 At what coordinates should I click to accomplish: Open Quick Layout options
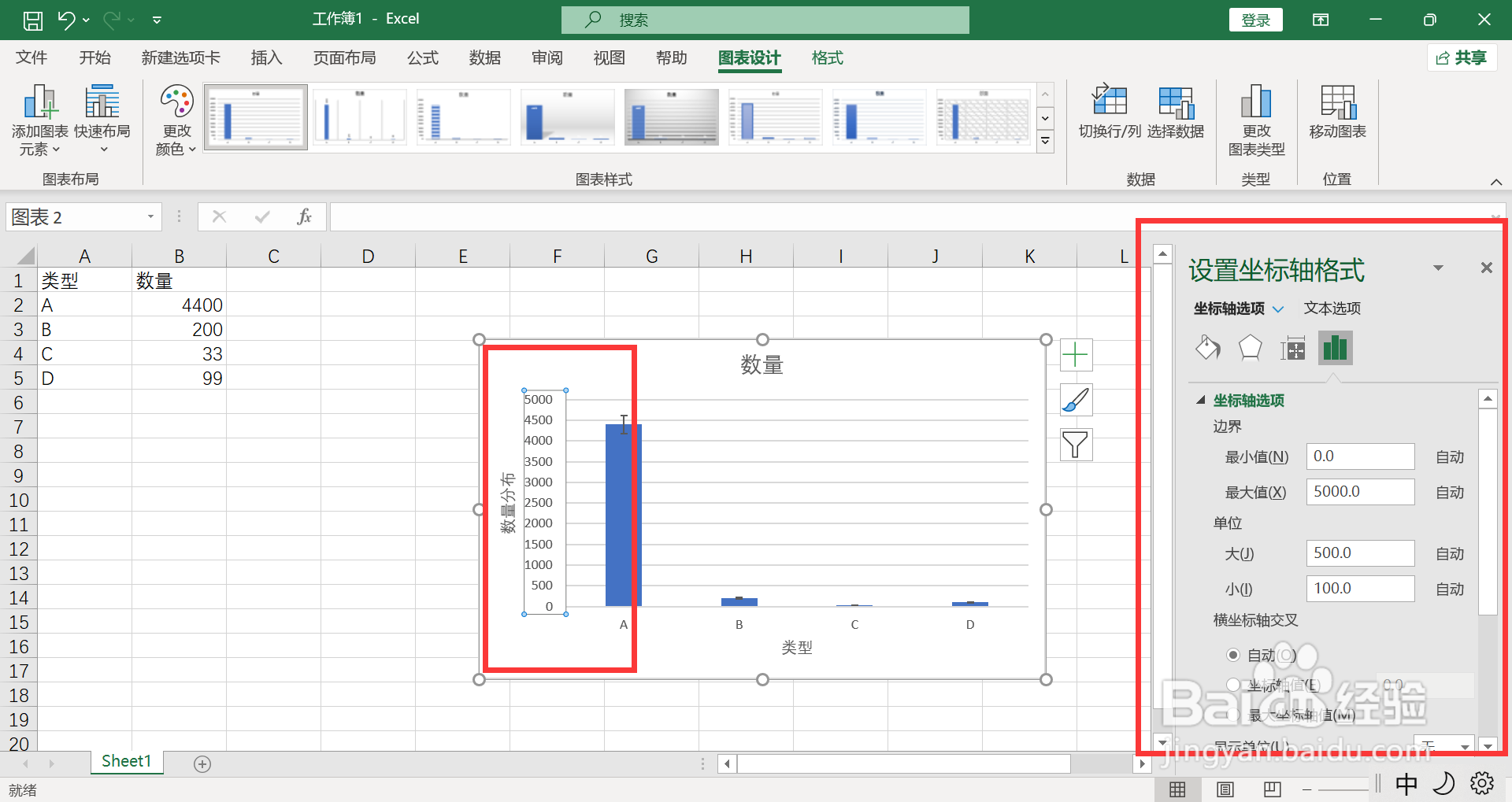click(x=102, y=120)
